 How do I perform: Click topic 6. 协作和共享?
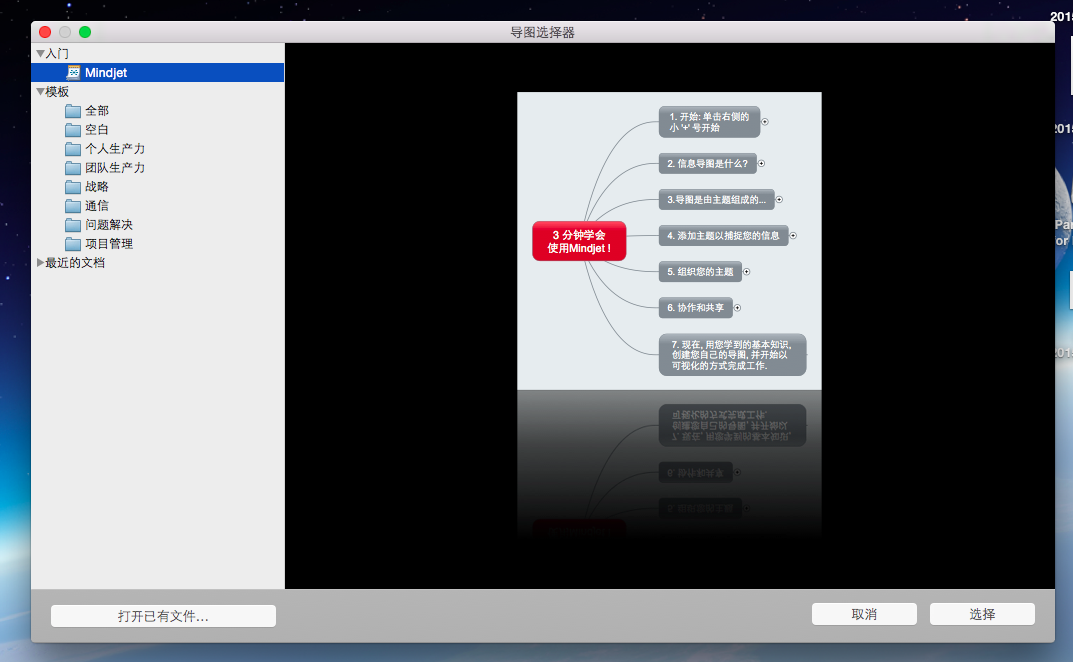(695, 308)
